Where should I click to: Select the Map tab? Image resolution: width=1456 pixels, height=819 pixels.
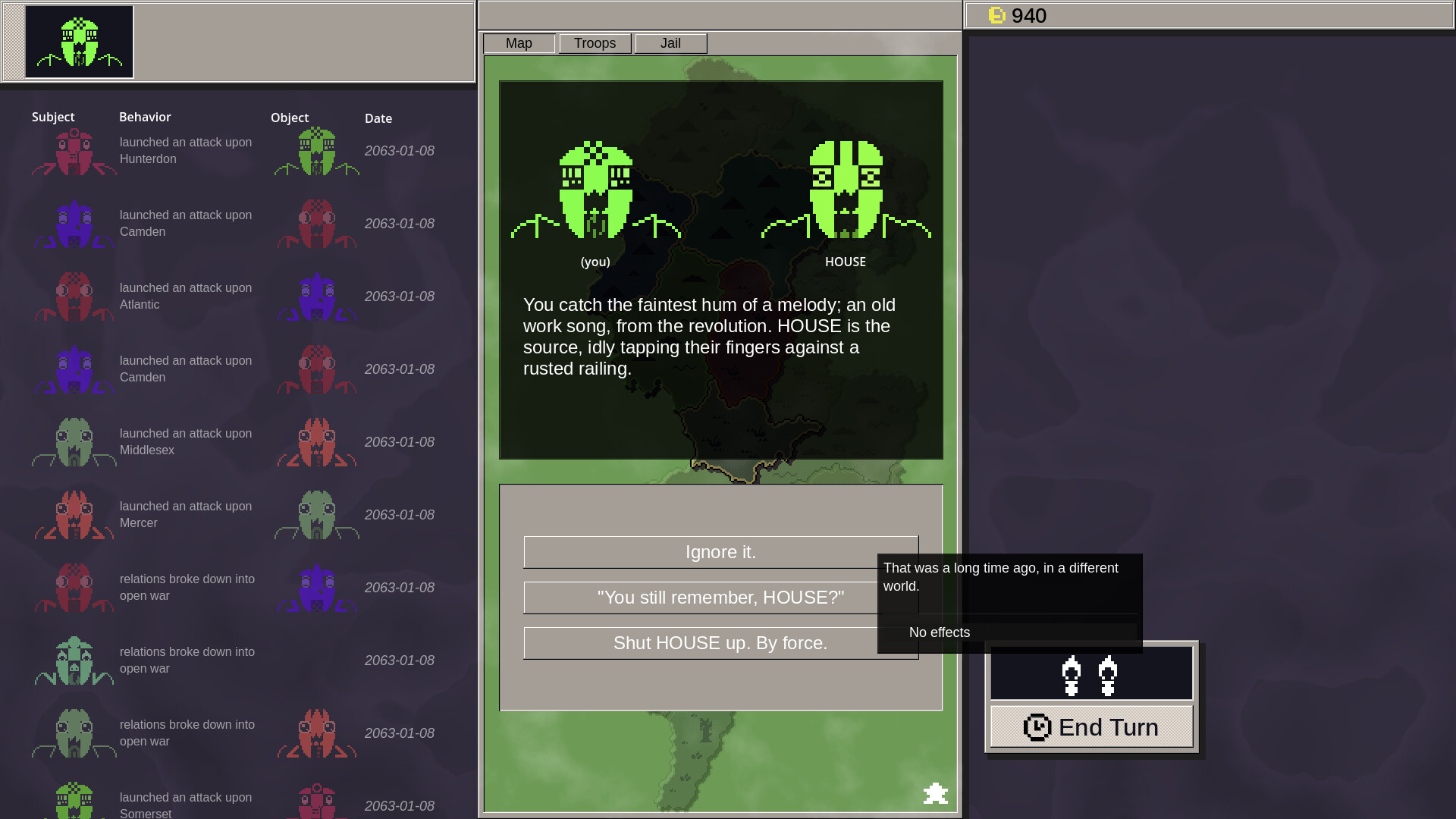tap(519, 43)
